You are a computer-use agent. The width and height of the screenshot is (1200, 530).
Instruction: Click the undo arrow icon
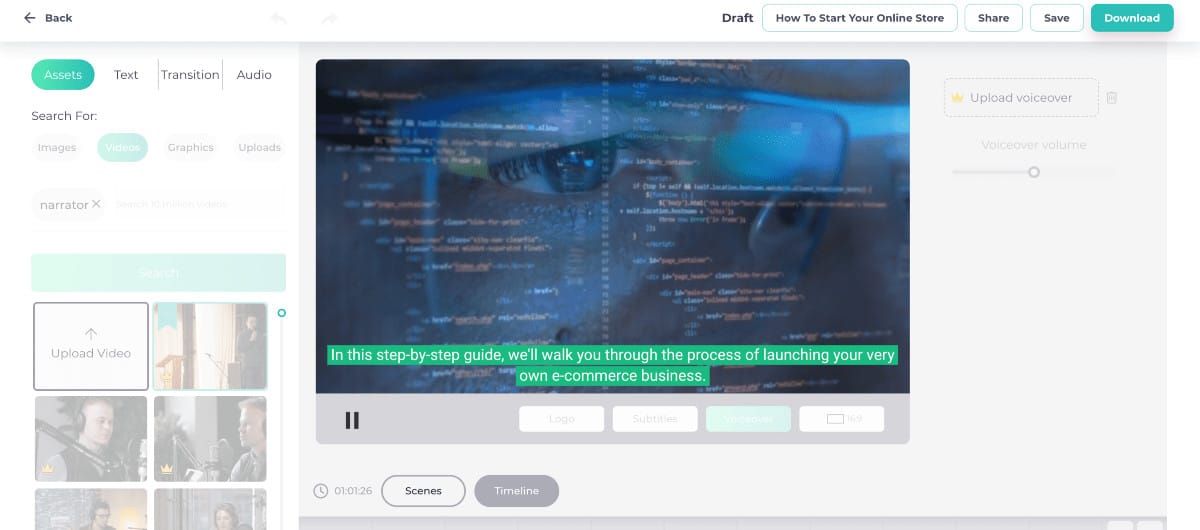pos(279,18)
